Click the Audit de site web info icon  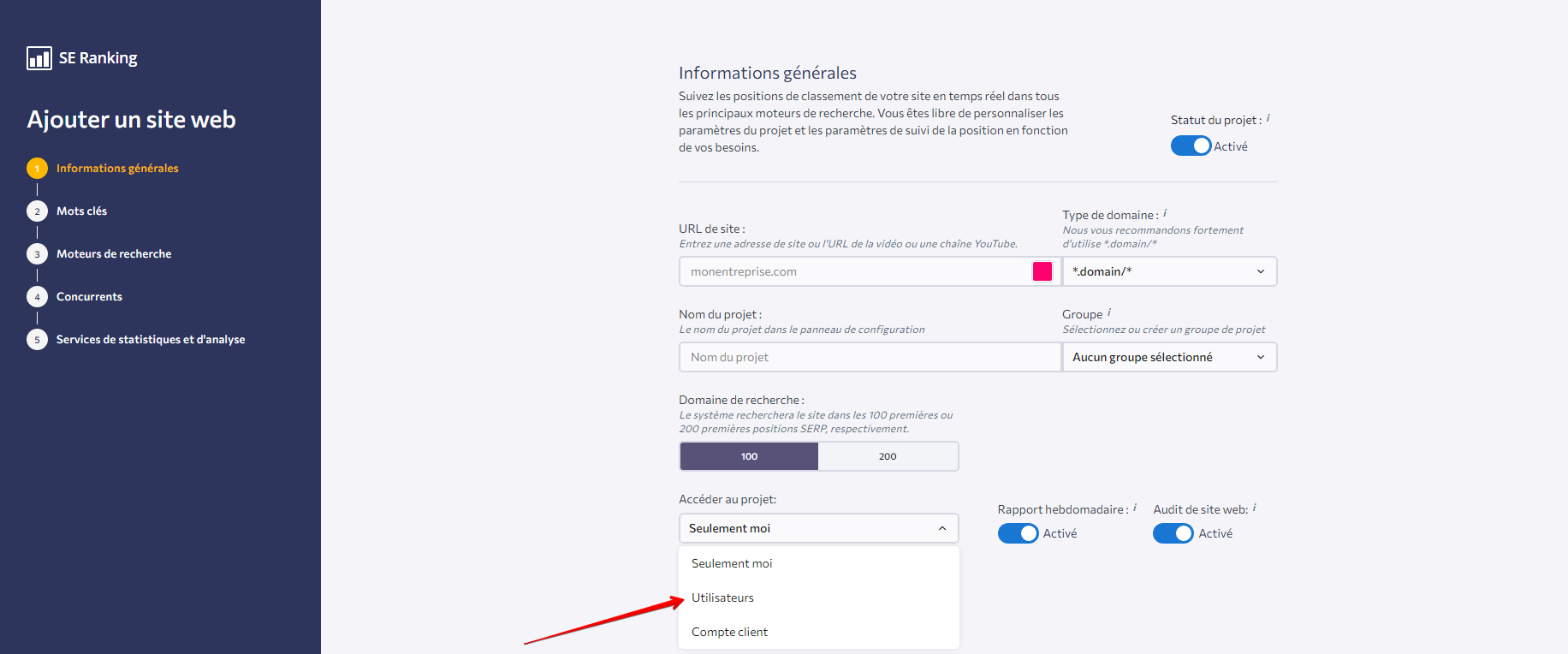1255,508
